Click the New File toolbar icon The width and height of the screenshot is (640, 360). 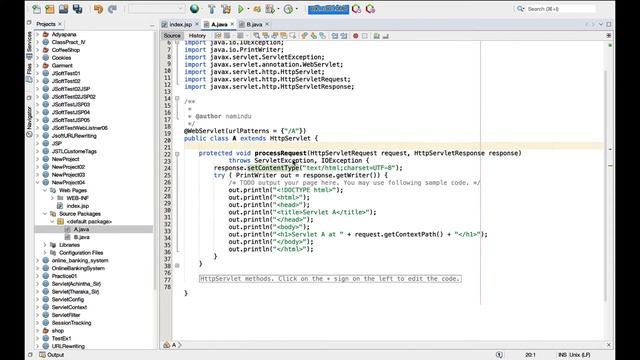(36, 9)
